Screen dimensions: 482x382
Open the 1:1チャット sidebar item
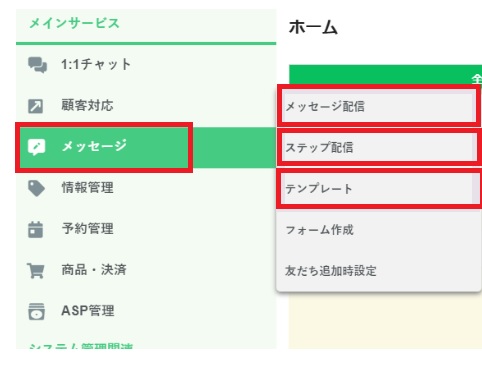tap(146, 65)
